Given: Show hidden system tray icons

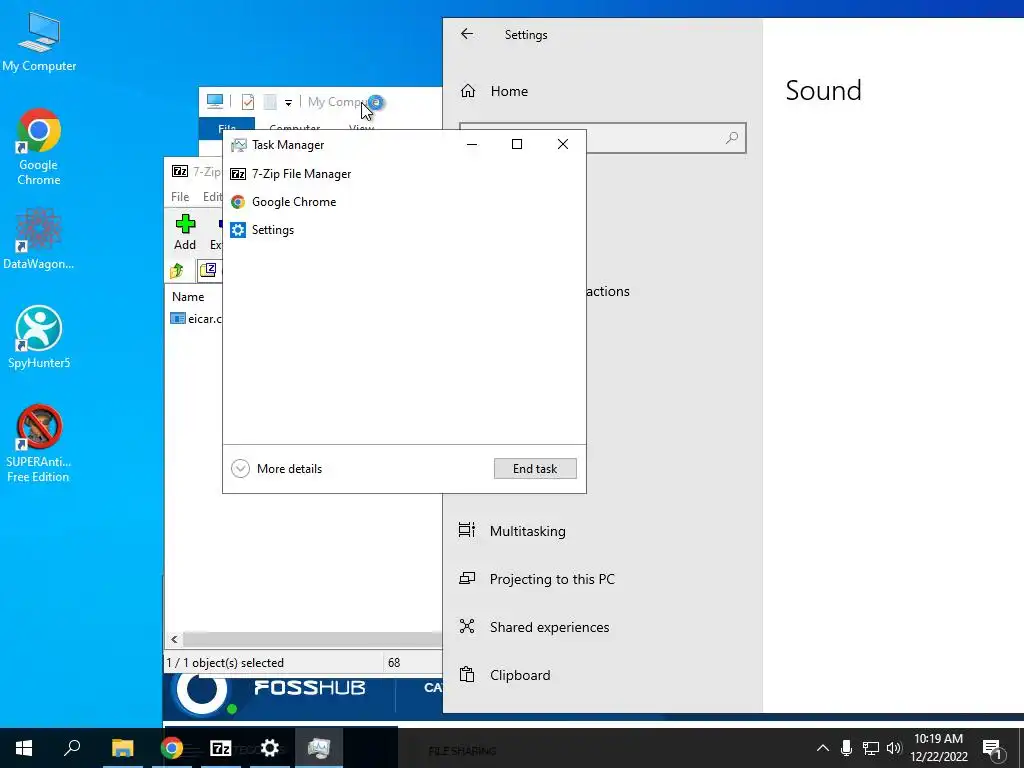Looking at the screenshot, I should 823,748.
